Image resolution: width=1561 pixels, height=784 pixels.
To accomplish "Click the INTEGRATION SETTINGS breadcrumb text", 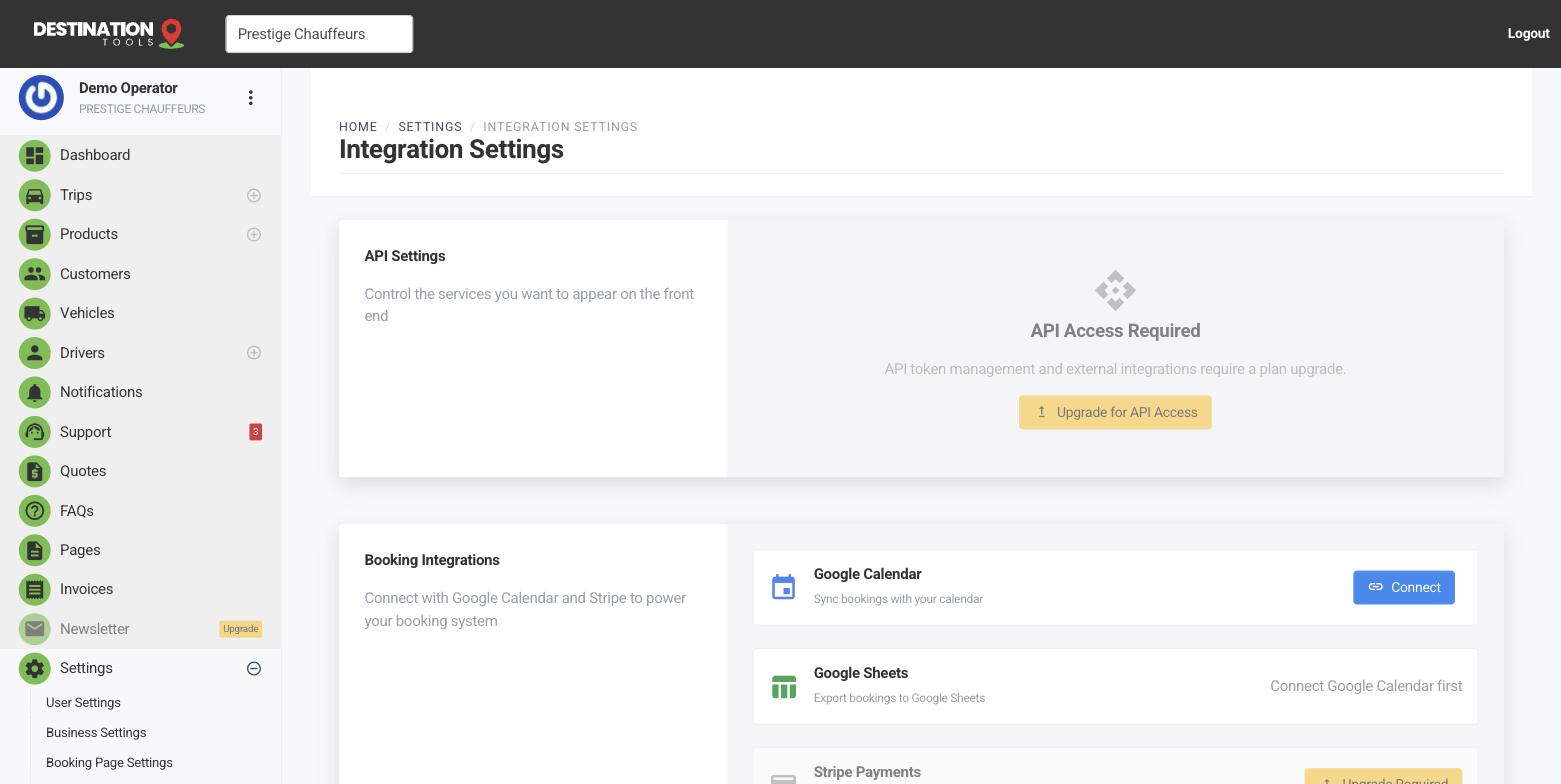I will coord(560,127).
